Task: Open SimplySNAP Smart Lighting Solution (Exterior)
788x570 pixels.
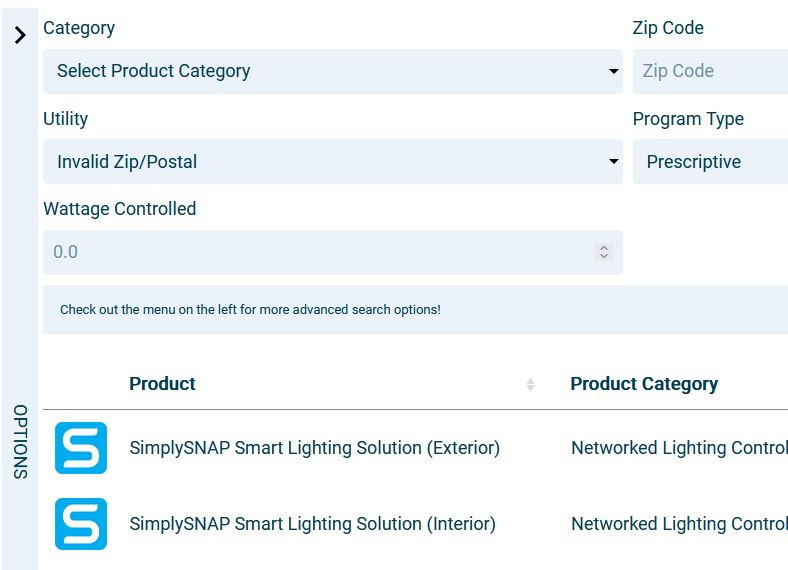Action: (x=314, y=448)
